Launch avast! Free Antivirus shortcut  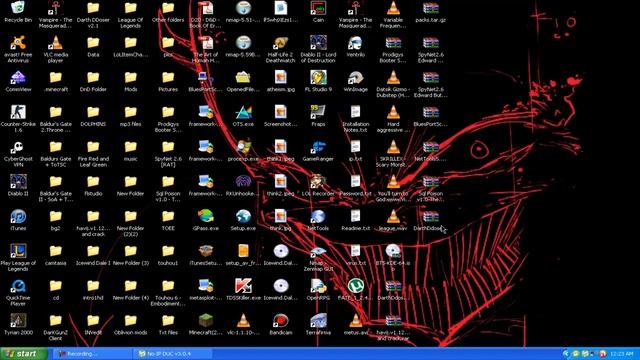click(18, 43)
